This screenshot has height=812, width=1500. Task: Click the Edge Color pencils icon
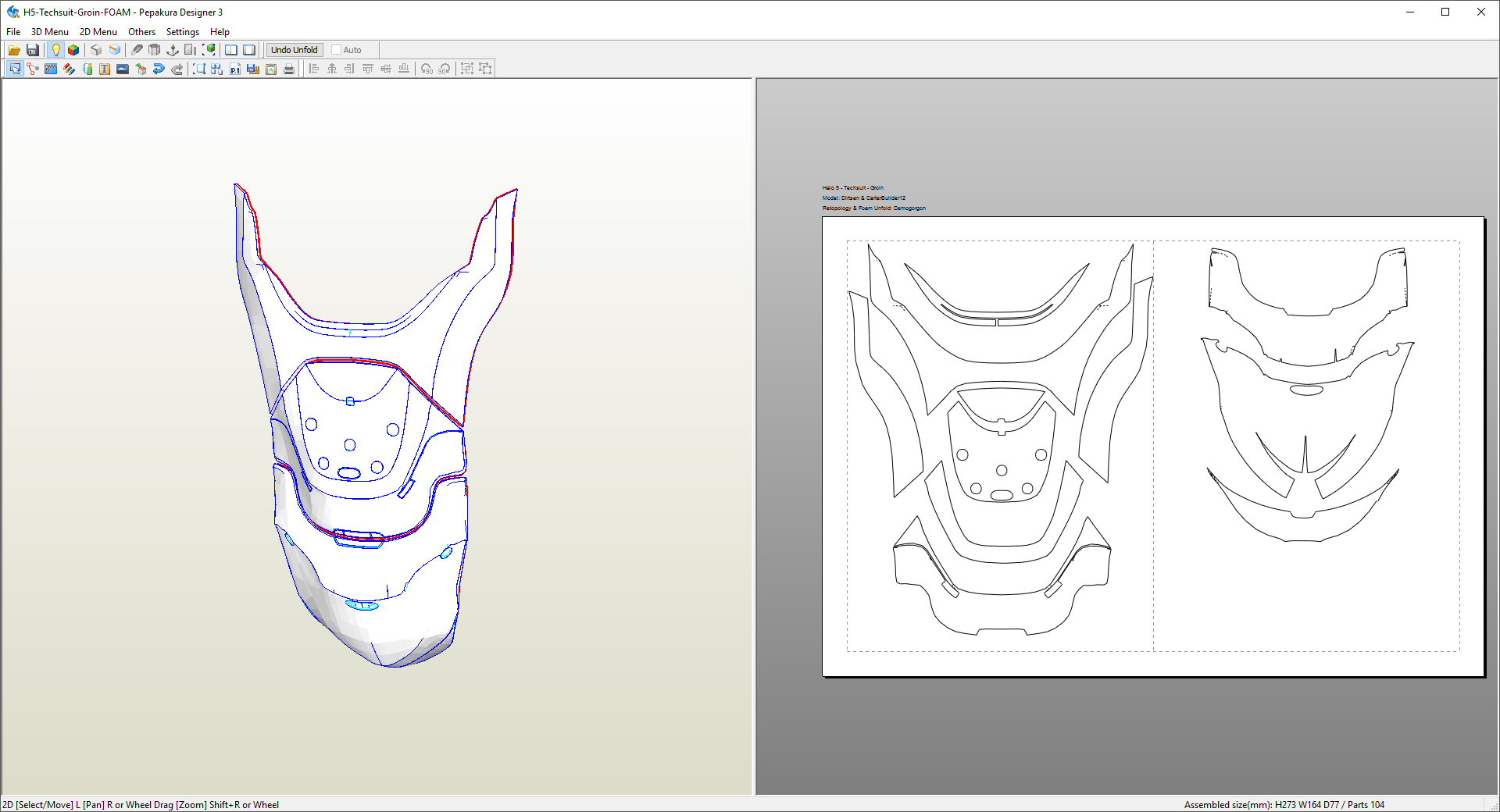click(69, 69)
